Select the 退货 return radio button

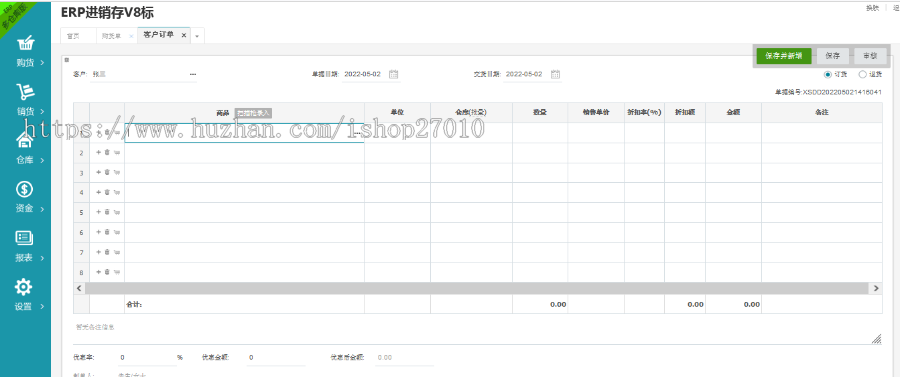[862, 74]
